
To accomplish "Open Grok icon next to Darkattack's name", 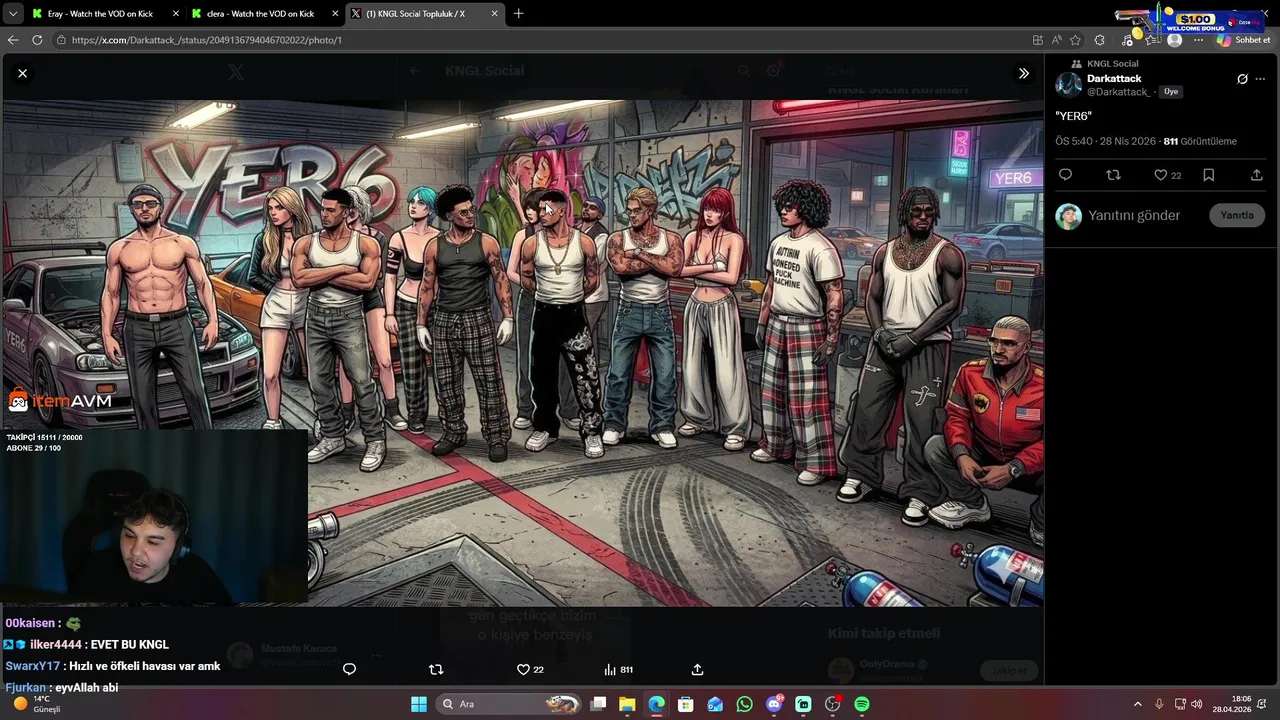I will click(1242, 79).
